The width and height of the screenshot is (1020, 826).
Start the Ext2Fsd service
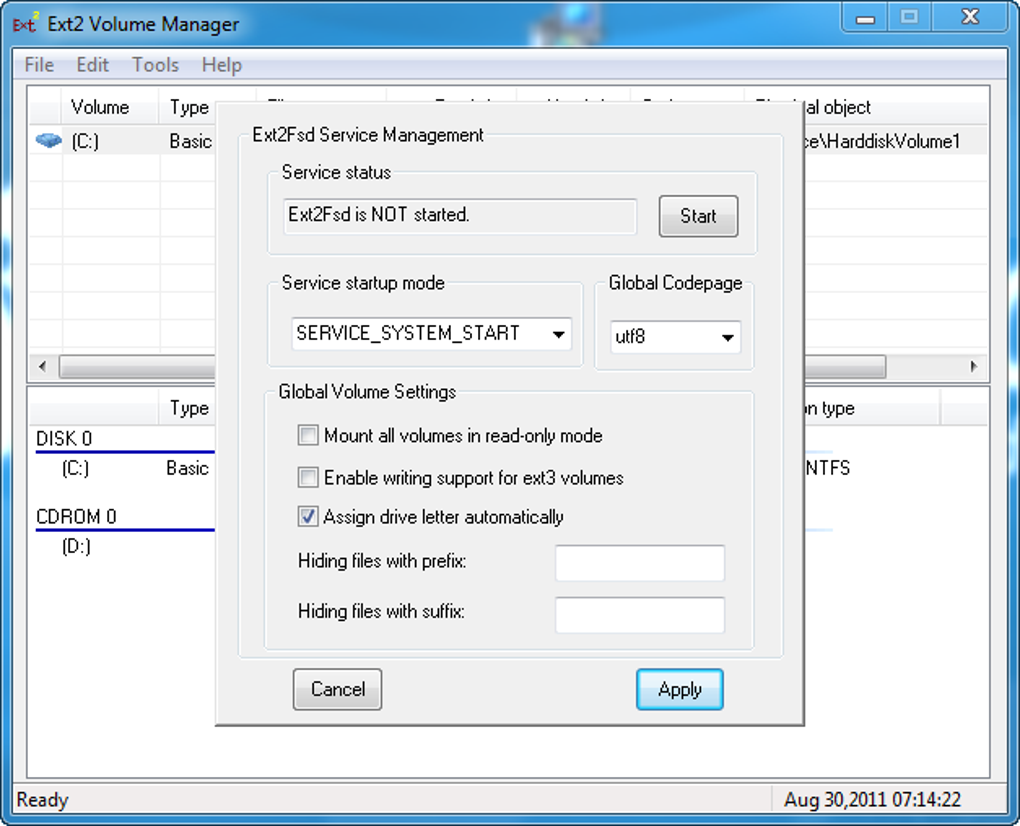pyautogui.click(x=698, y=216)
